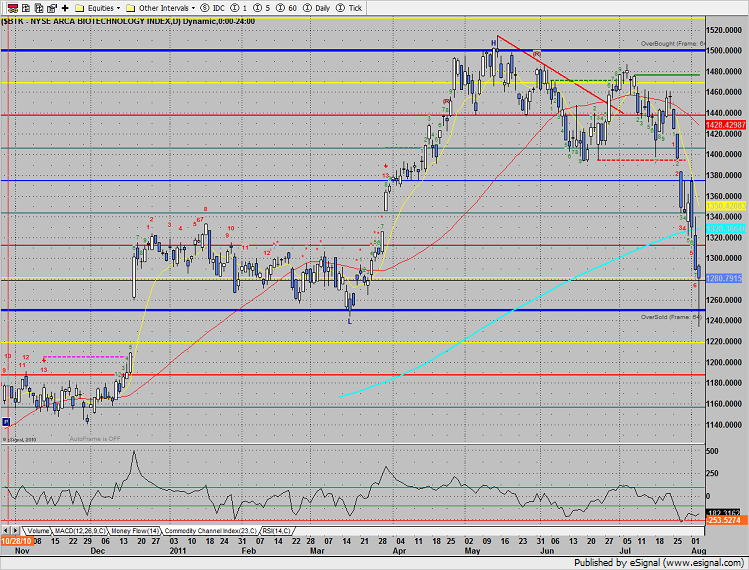Switch to the Daily interval
Screen dimensions: 749x570
[x=317, y=8]
